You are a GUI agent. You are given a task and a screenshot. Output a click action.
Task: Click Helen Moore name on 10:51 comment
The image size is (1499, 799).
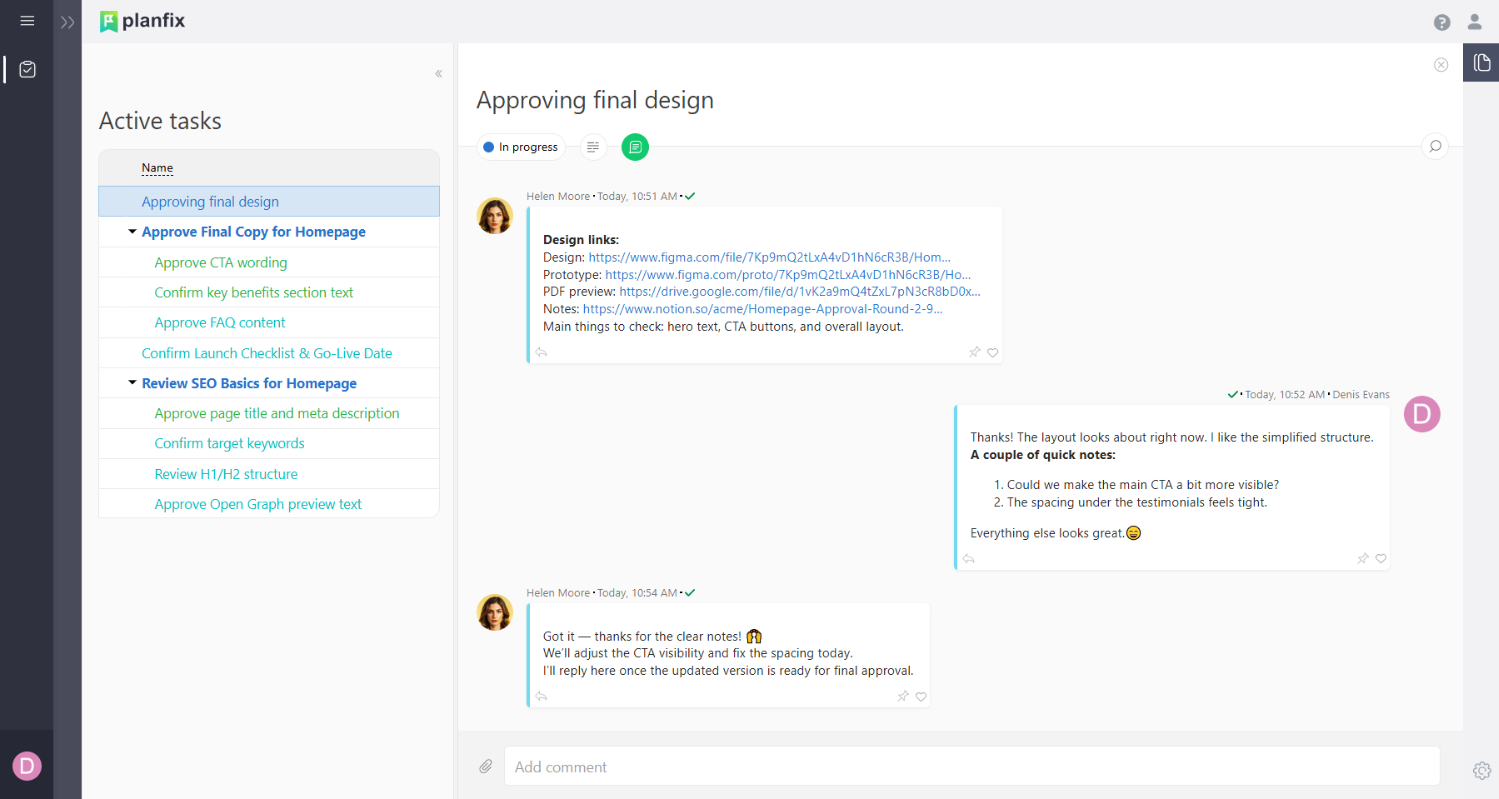pyautogui.click(x=559, y=196)
